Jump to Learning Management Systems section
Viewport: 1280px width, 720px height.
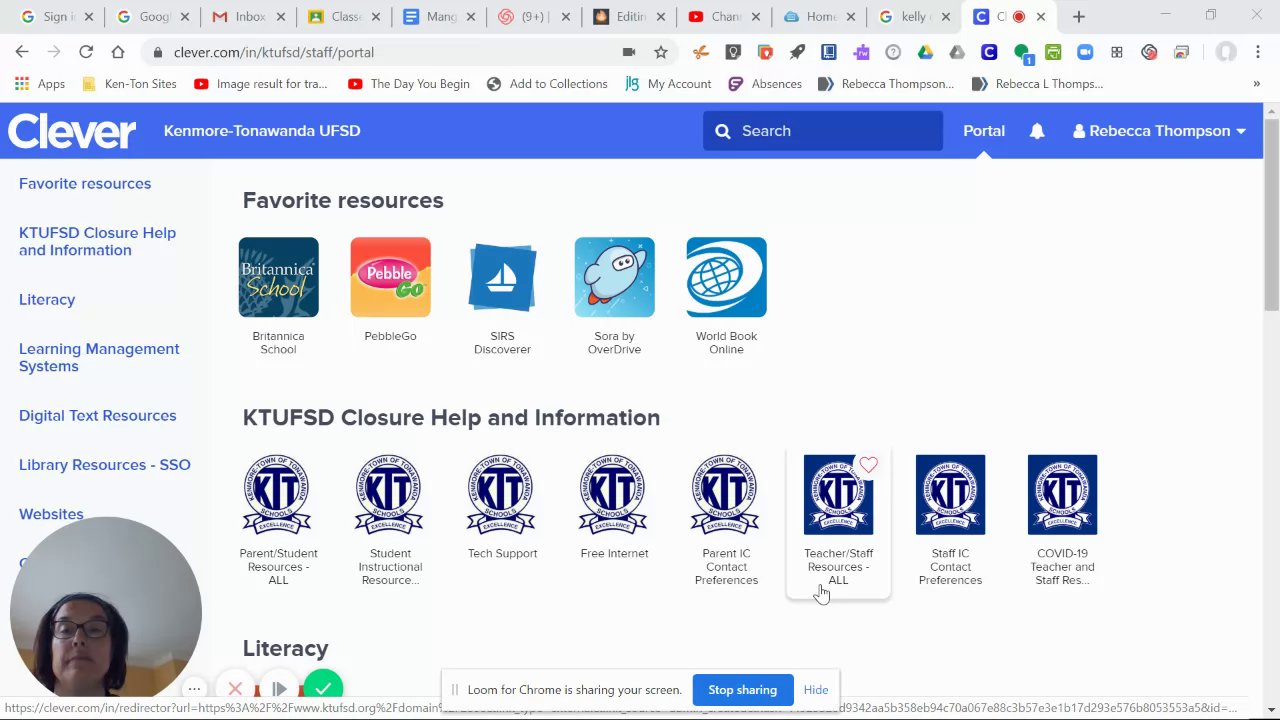[99, 358]
